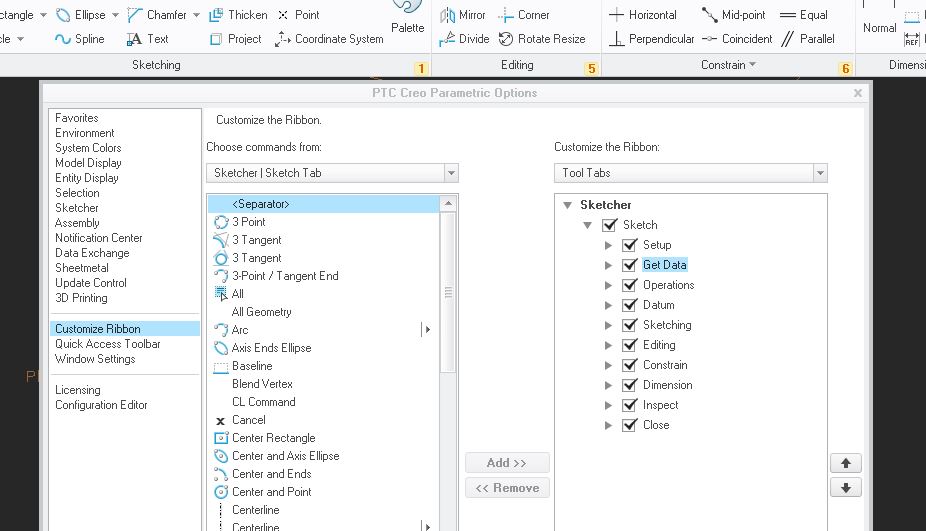Image resolution: width=926 pixels, height=531 pixels.
Task: Select 3 Point circle command in list
Action: click(324, 222)
